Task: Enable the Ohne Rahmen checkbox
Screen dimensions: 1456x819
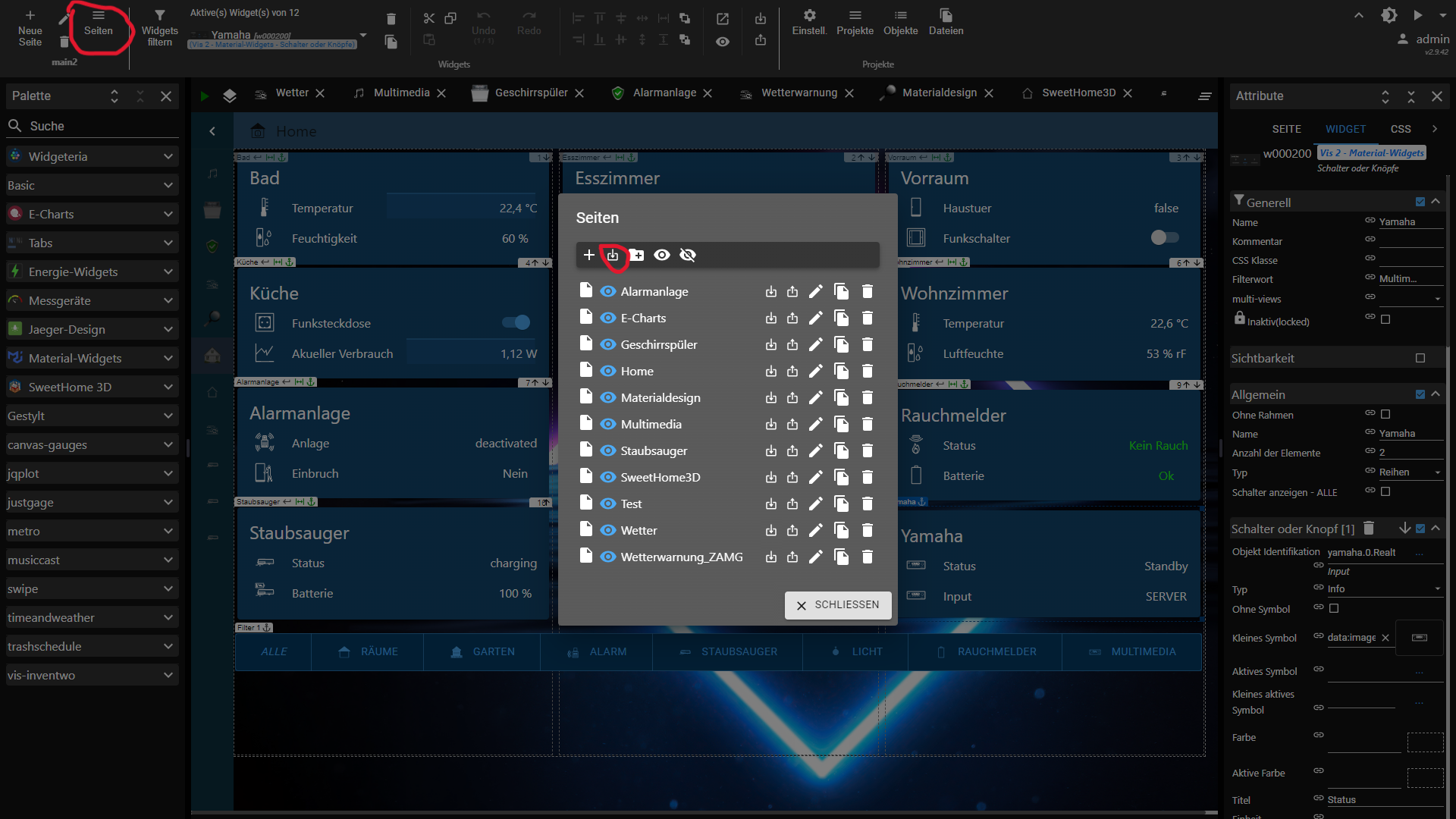Action: pyautogui.click(x=1385, y=415)
